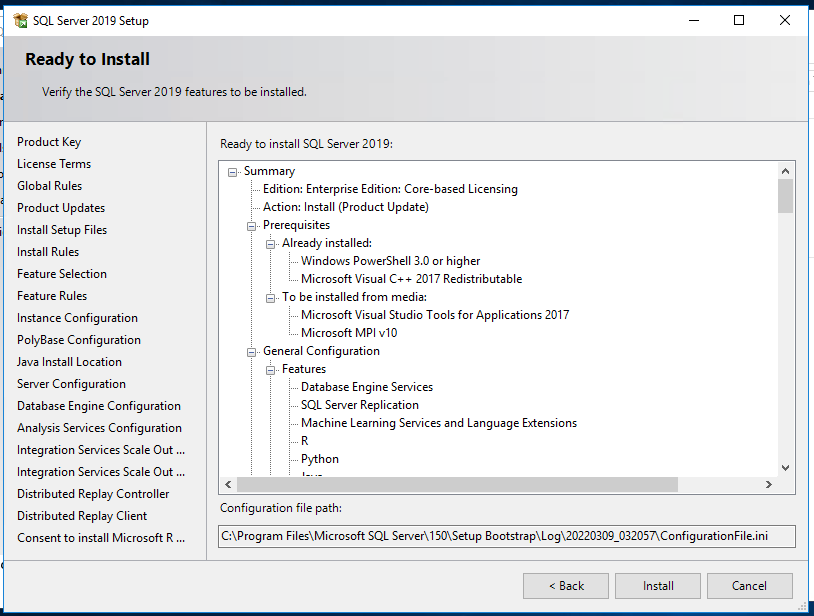Collapse the Prerequisites node
This screenshot has height=616, width=814.
251,226
